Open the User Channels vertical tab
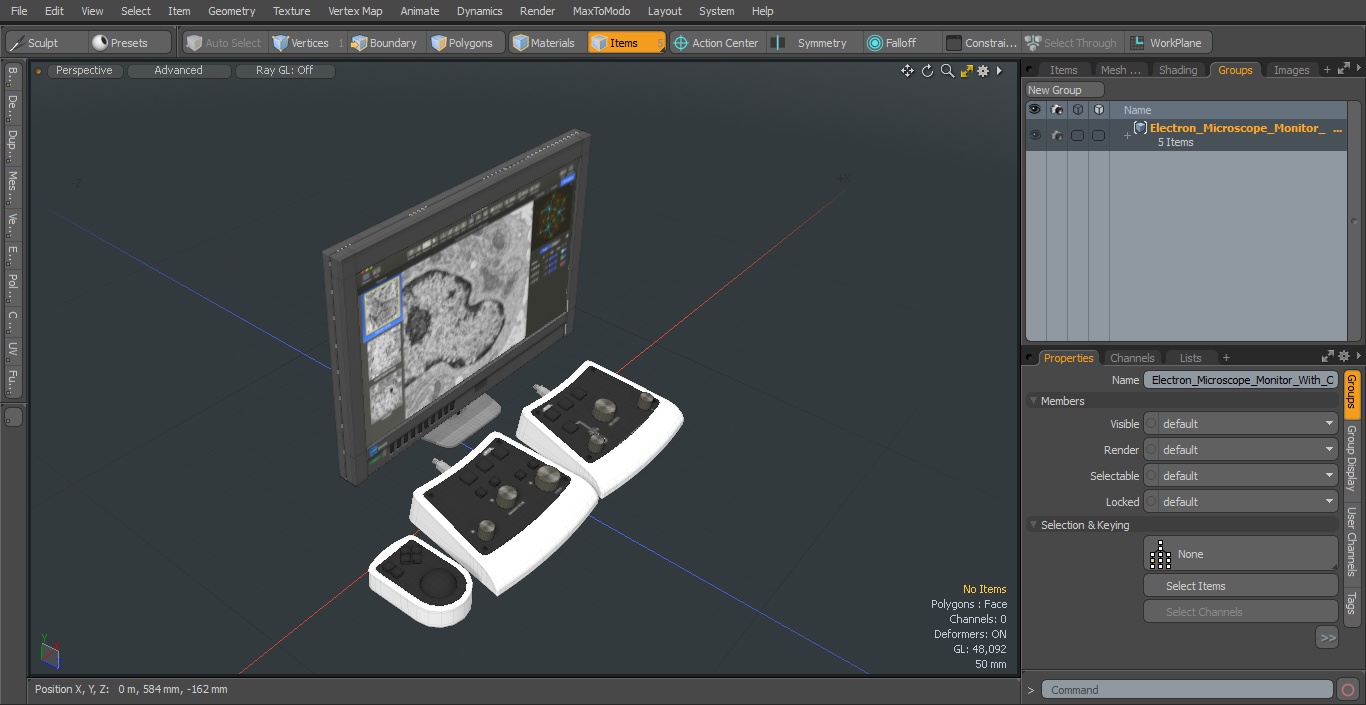This screenshot has width=1366, height=705. (x=1351, y=541)
